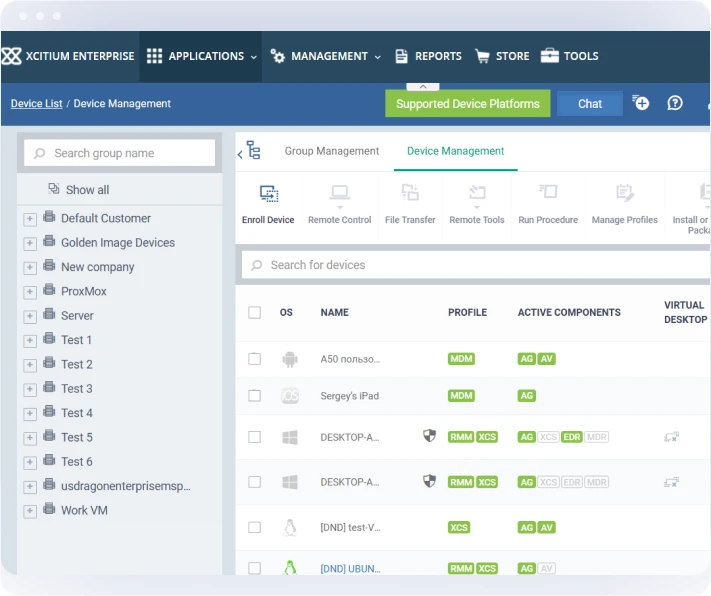This screenshot has height=596, width=711.
Task: Click shield icon on first DESKTOP-A row
Action: (429, 436)
